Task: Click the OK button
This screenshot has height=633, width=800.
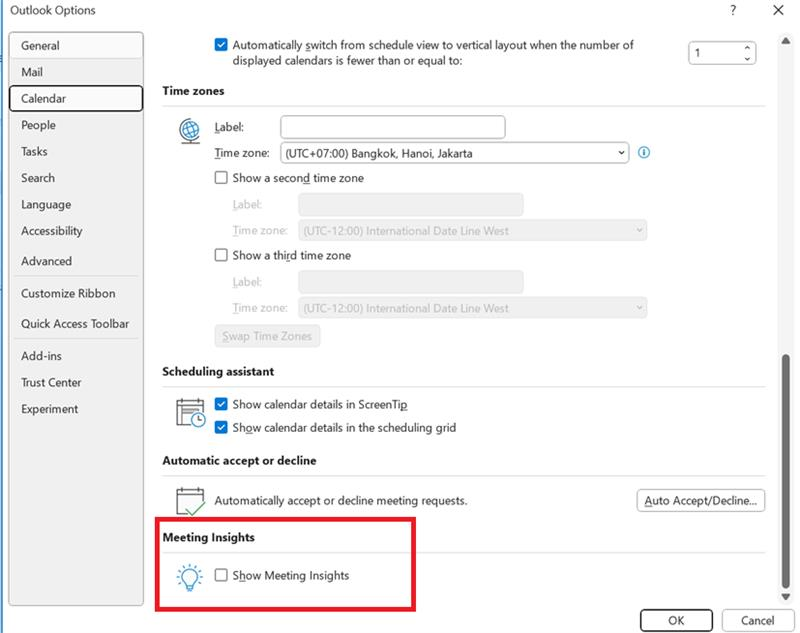Action: (676, 620)
